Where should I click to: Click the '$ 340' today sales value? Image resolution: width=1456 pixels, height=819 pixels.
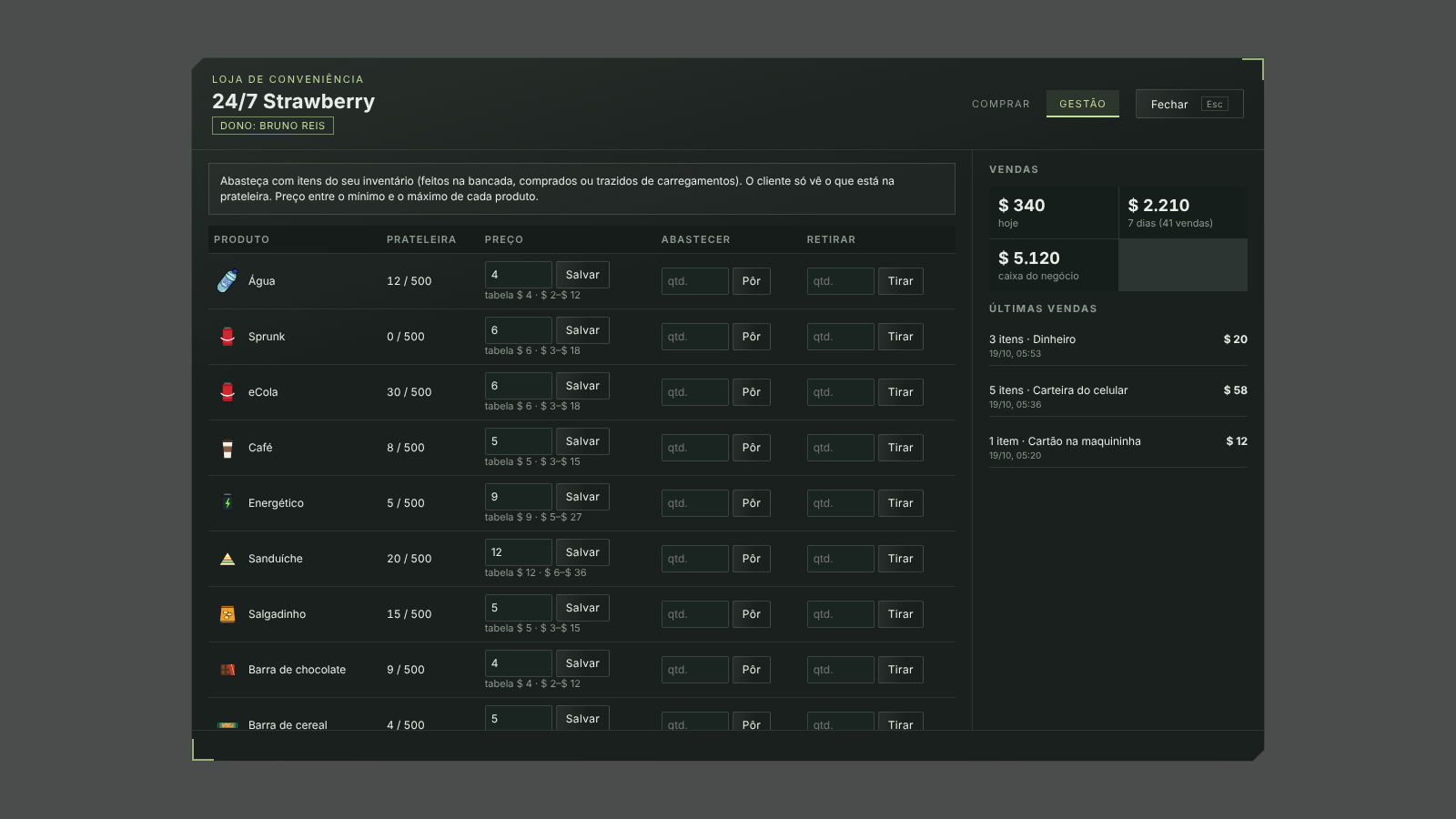1022,206
